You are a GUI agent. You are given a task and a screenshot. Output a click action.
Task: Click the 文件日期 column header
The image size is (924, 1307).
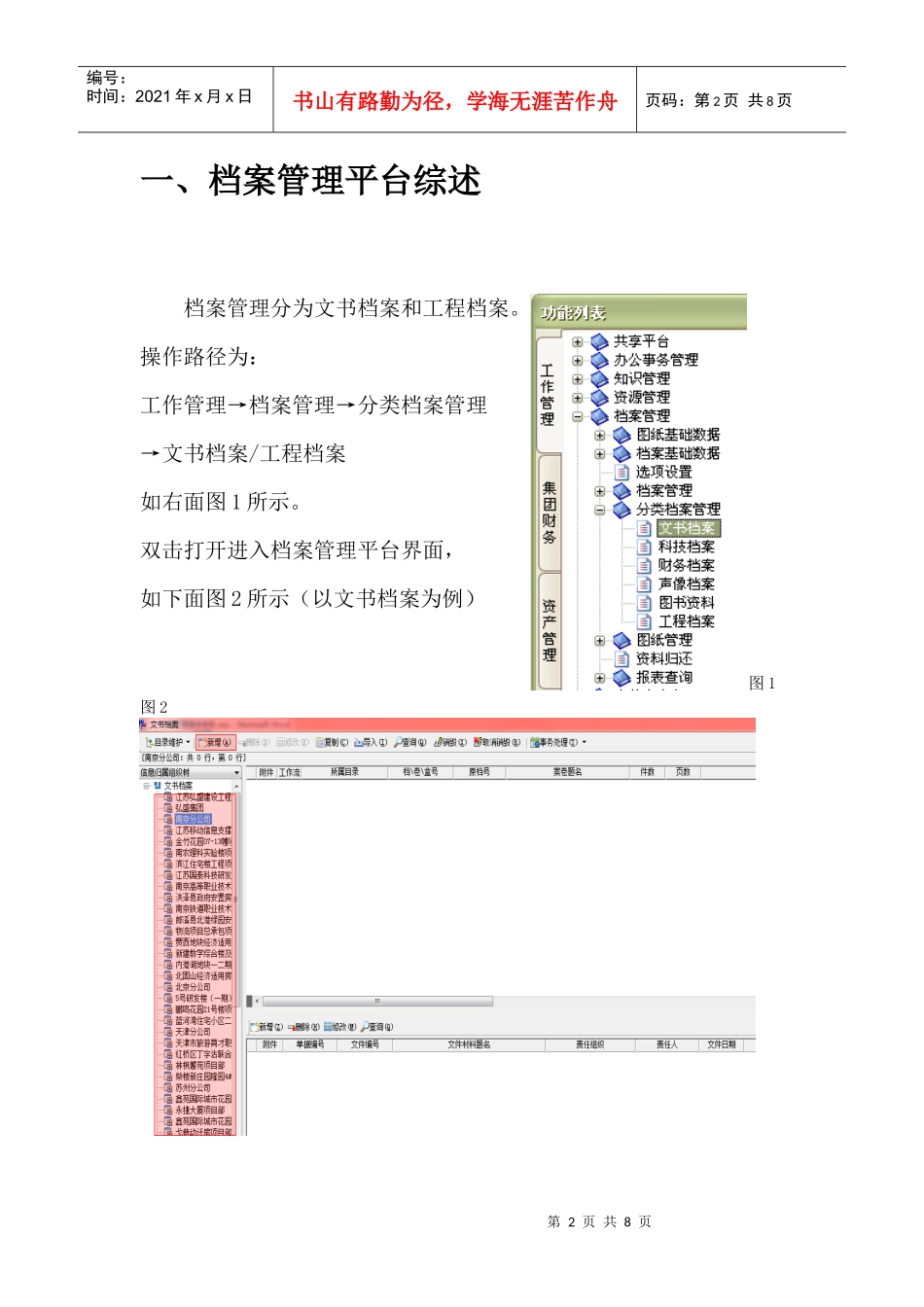tap(722, 1045)
